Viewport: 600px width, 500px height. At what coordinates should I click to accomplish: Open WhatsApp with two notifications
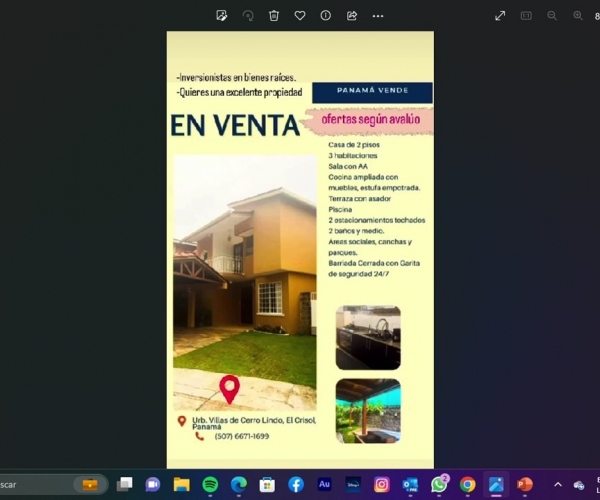point(439,484)
